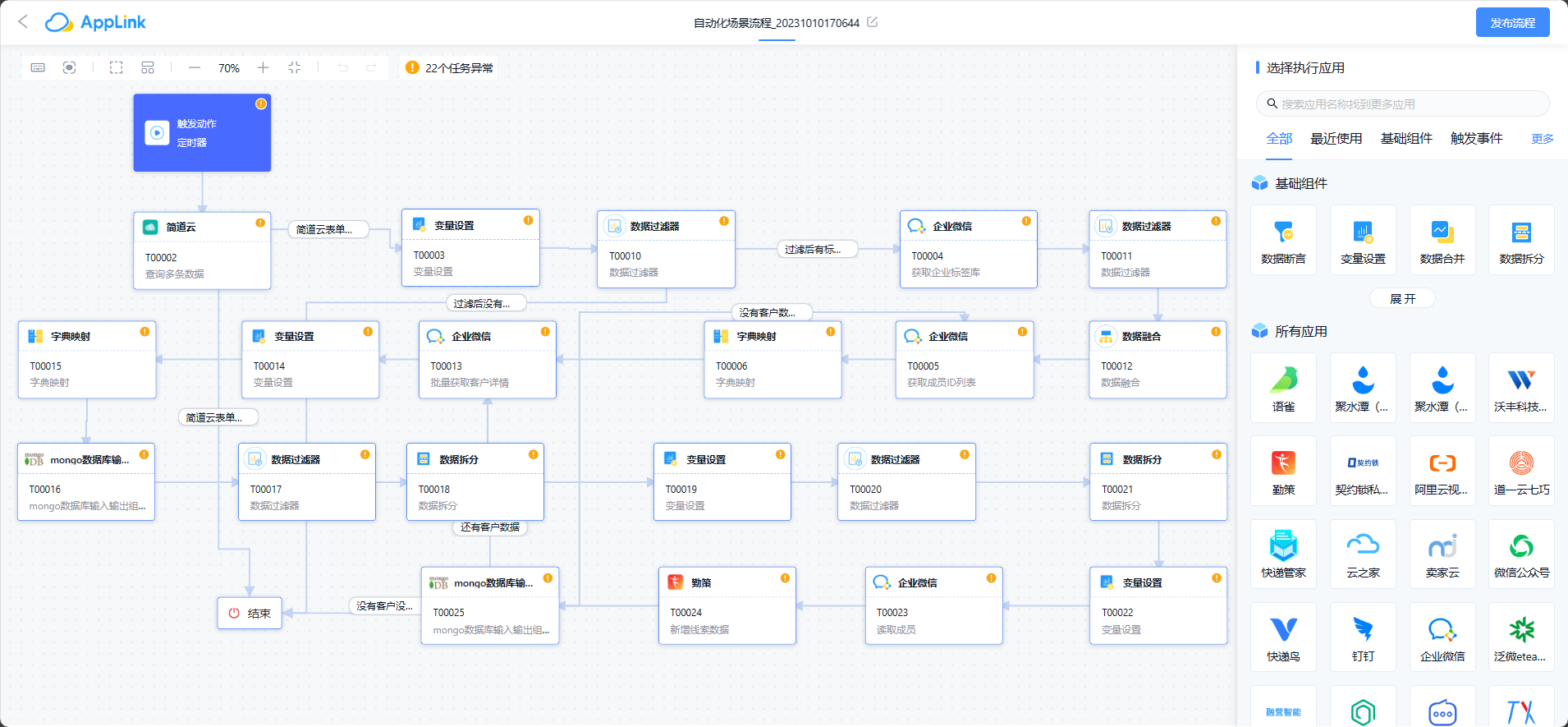Select the 云之家 application
Viewport: 1568px width, 727px height.
coord(1363,554)
